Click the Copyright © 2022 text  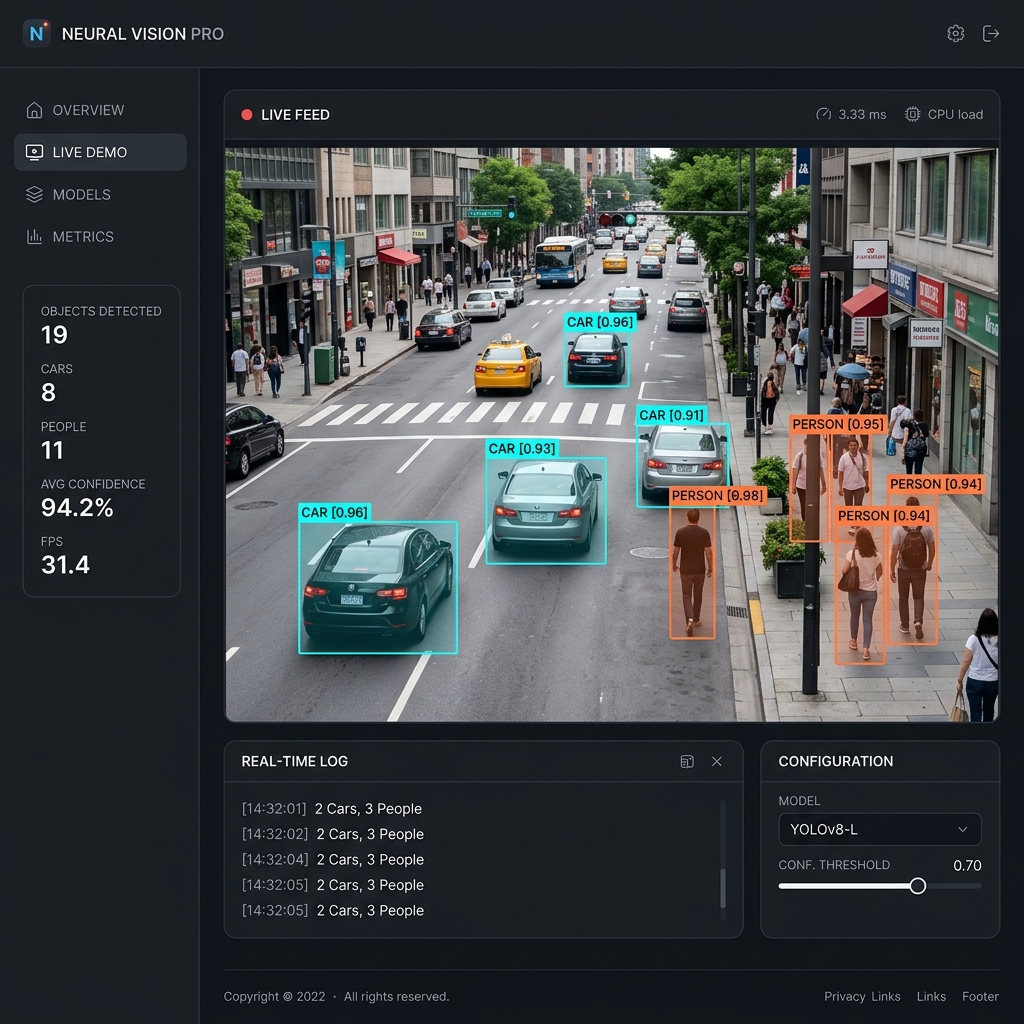point(274,997)
